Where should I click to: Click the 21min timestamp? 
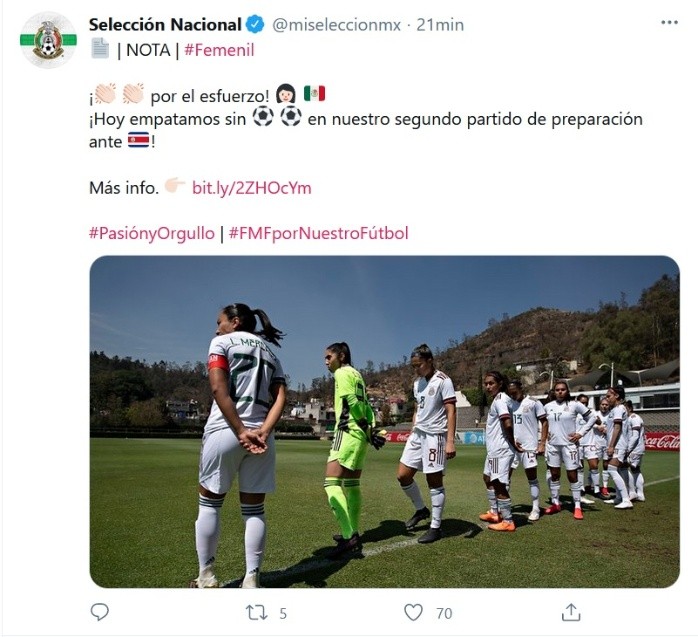[440, 25]
